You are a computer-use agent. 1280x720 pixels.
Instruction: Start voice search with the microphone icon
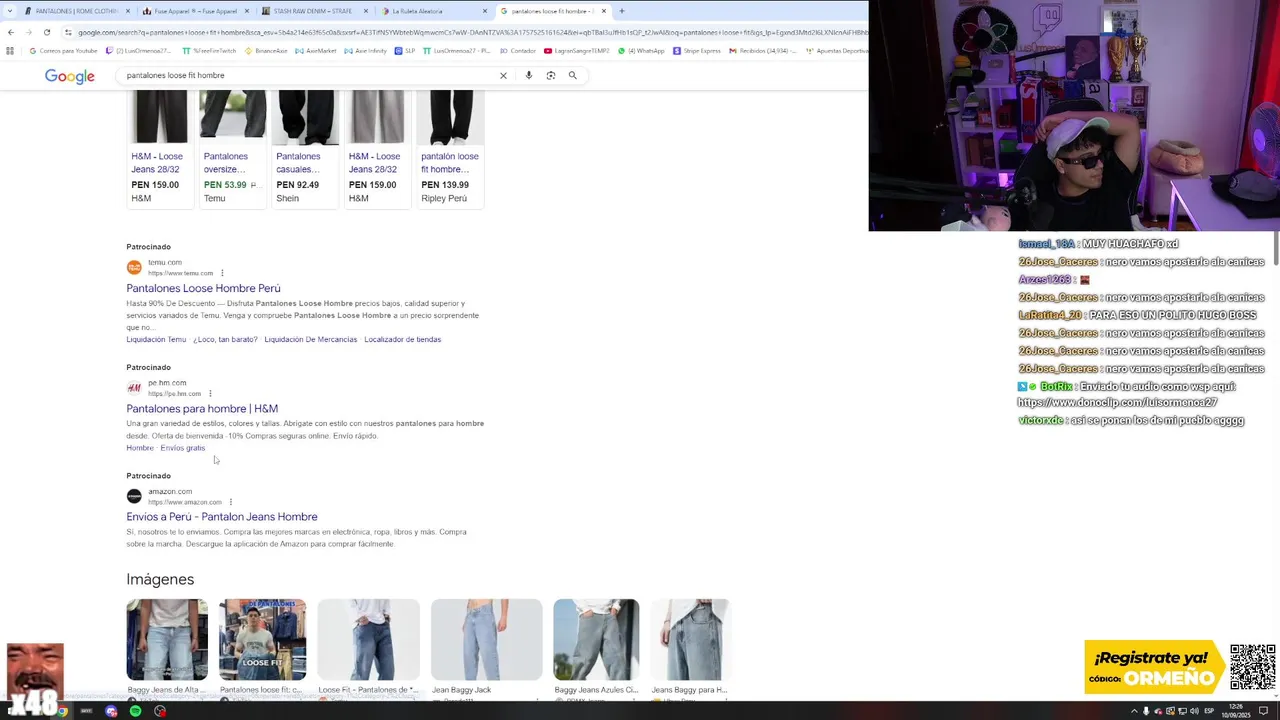pyautogui.click(x=529, y=75)
